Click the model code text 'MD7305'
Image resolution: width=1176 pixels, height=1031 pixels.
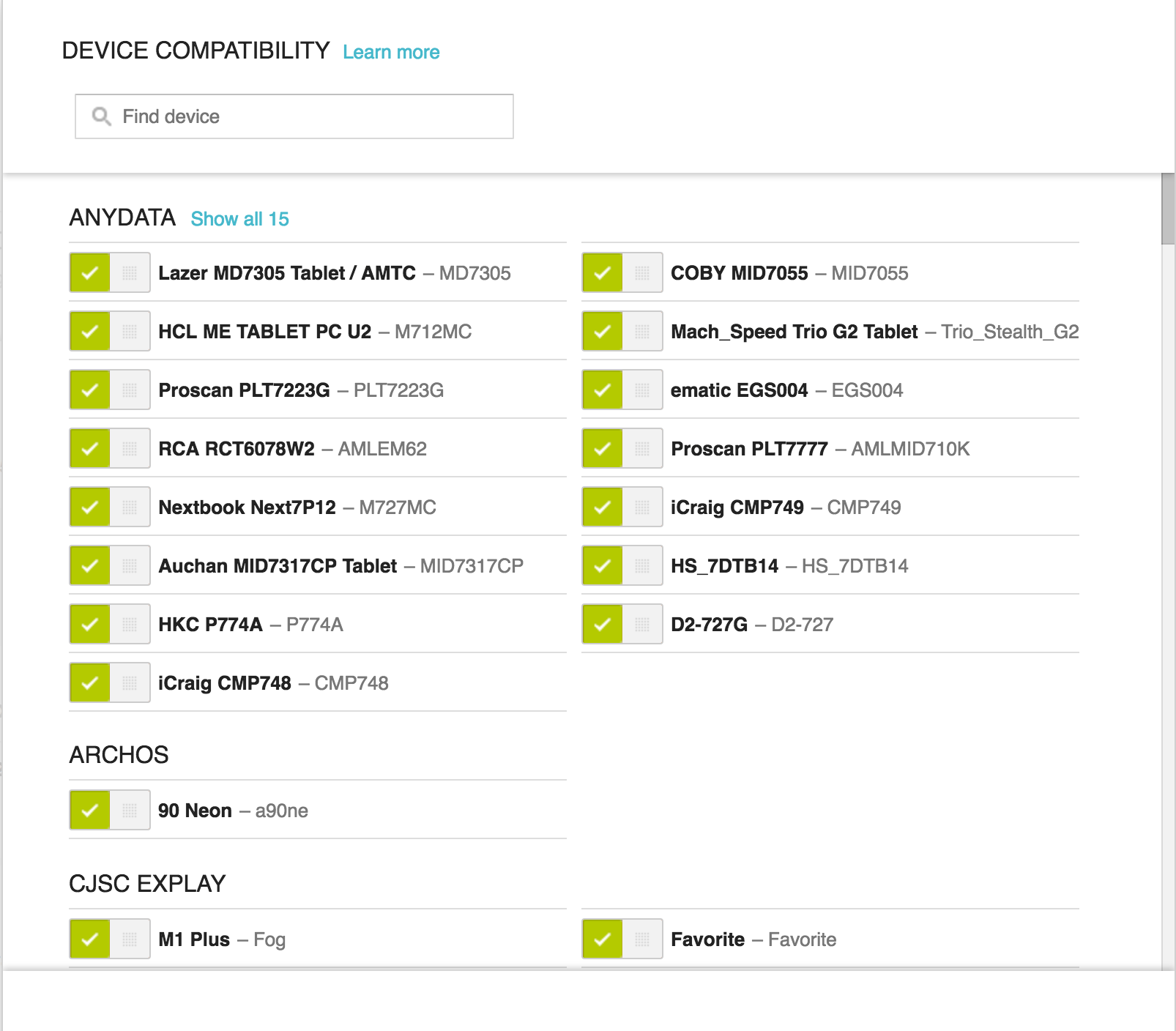click(x=475, y=273)
